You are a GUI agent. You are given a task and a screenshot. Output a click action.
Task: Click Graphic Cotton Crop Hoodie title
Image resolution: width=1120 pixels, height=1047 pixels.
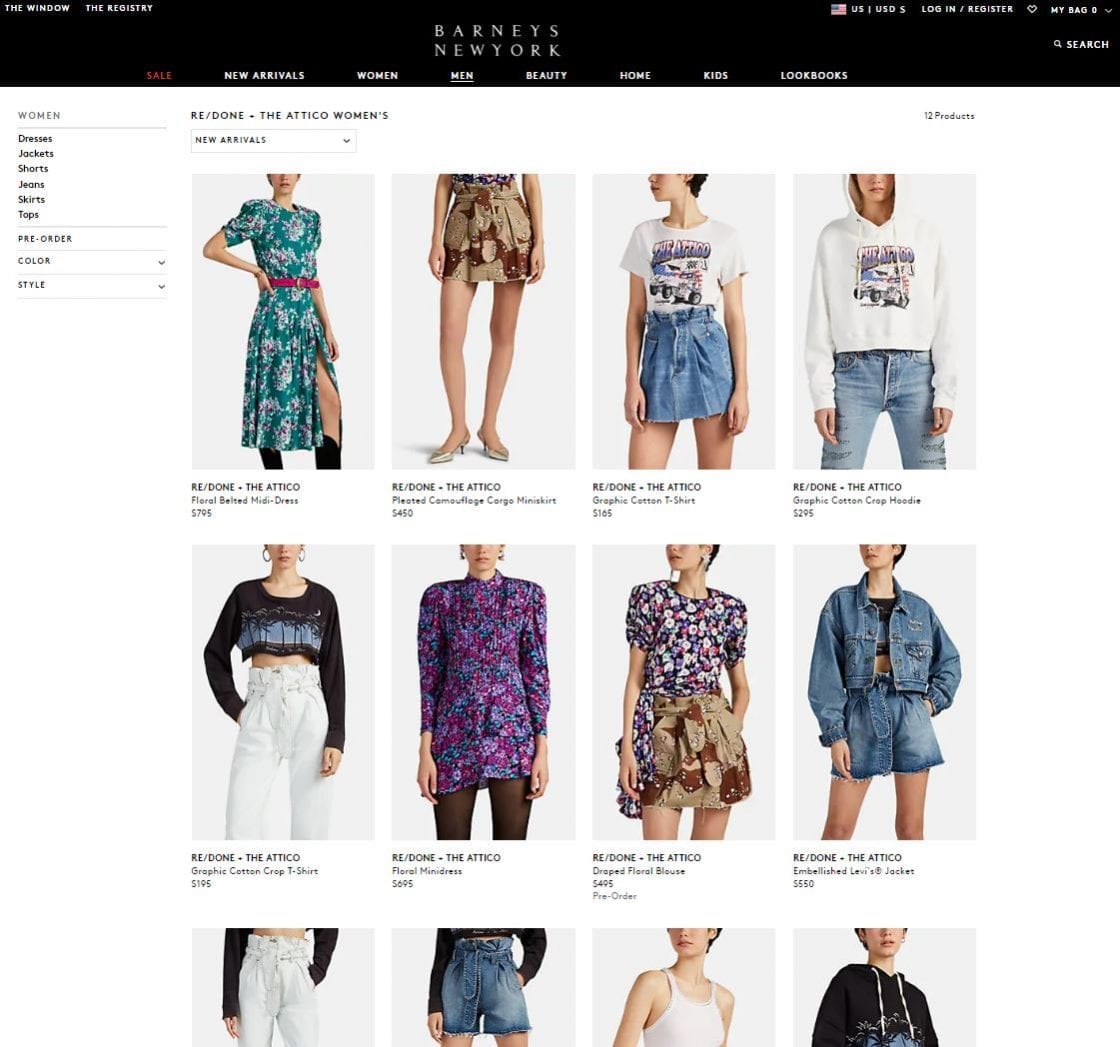856,501
